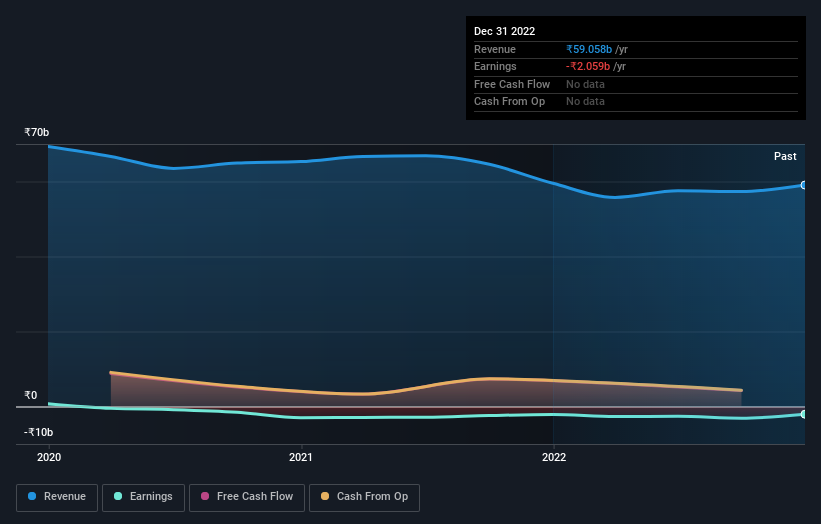
Task: Click the ₹0 y-axis label
Action: coord(31,395)
